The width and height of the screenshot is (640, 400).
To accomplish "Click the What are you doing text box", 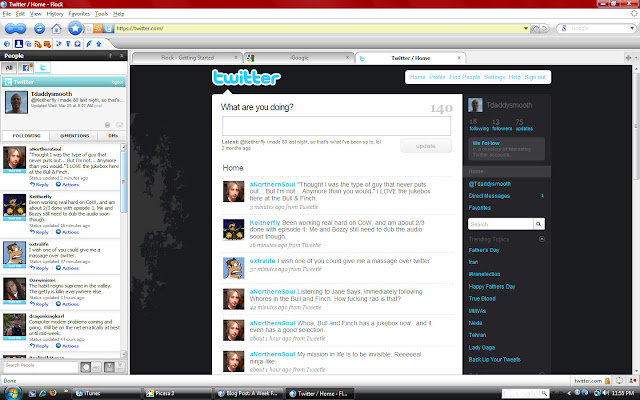I will [336, 126].
